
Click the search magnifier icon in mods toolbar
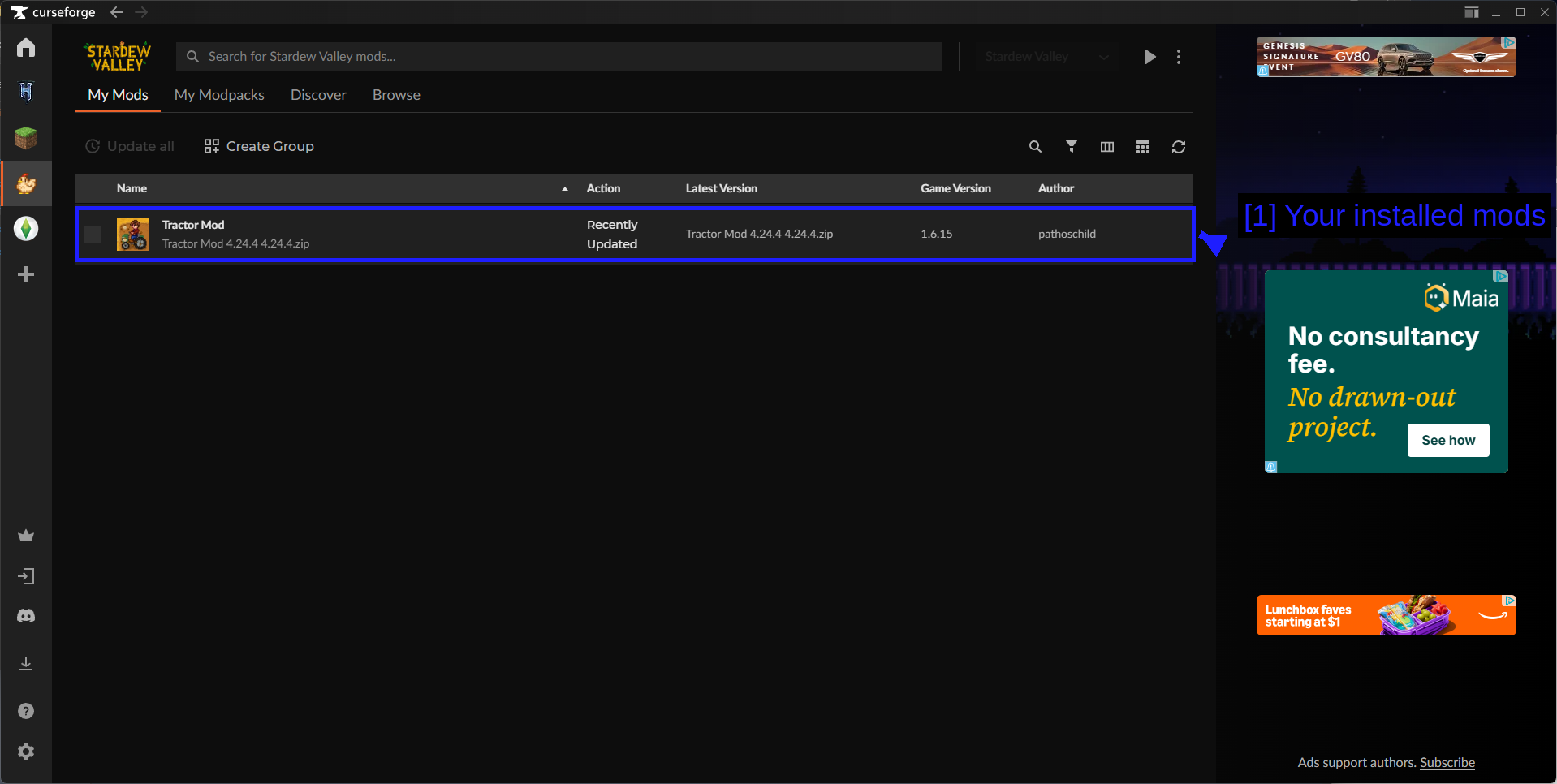(x=1035, y=147)
